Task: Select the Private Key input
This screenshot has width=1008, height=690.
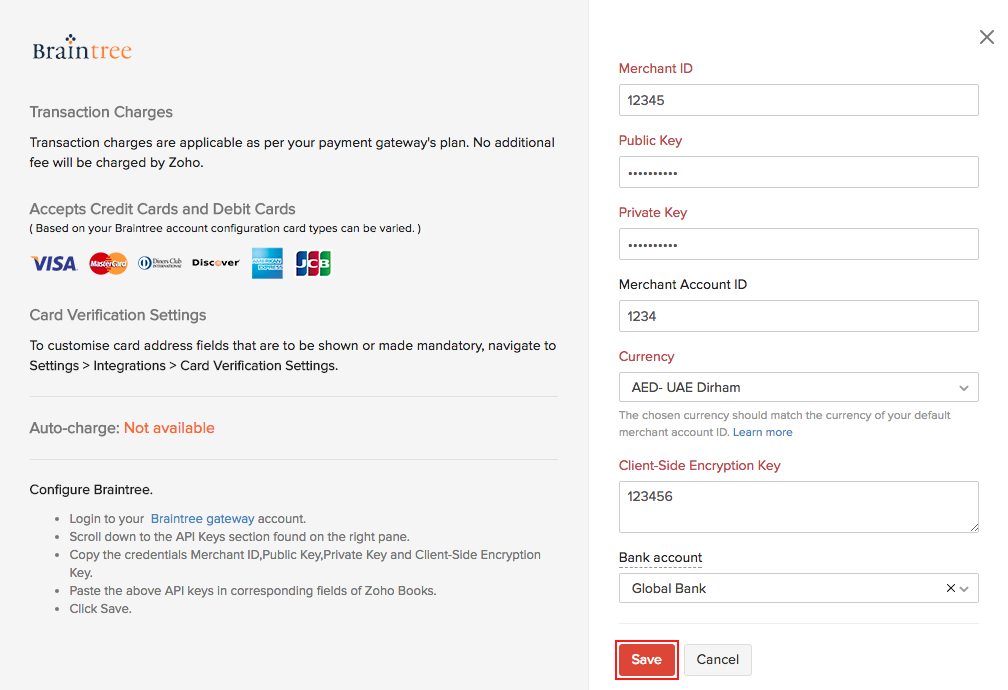Action: point(798,244)
